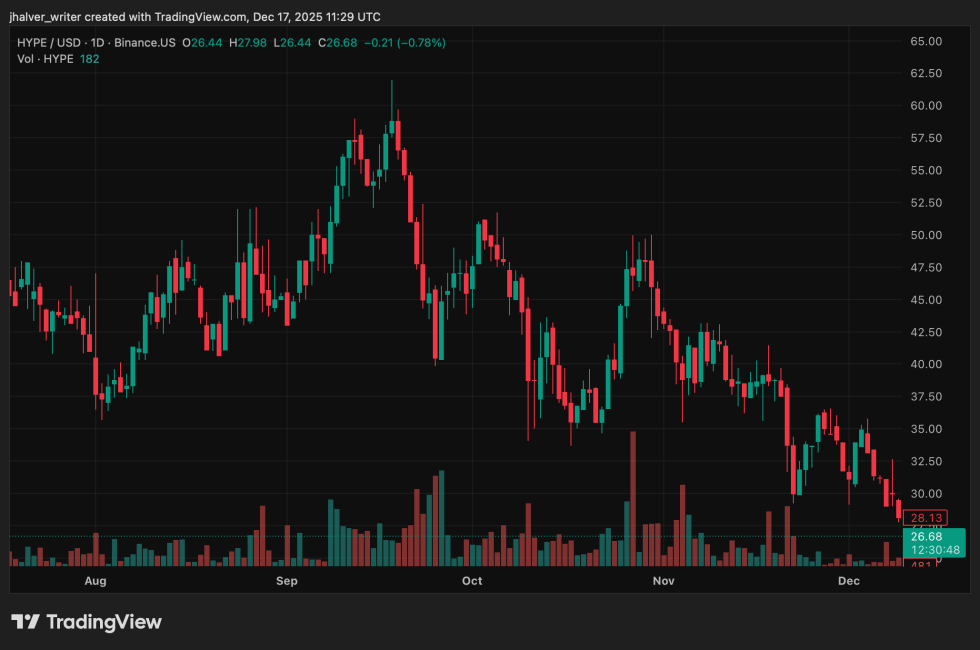Viewport: 980px width, 650px height.
Task: Click the 50.00 price axis label
Action: click(x=927, y=235)
